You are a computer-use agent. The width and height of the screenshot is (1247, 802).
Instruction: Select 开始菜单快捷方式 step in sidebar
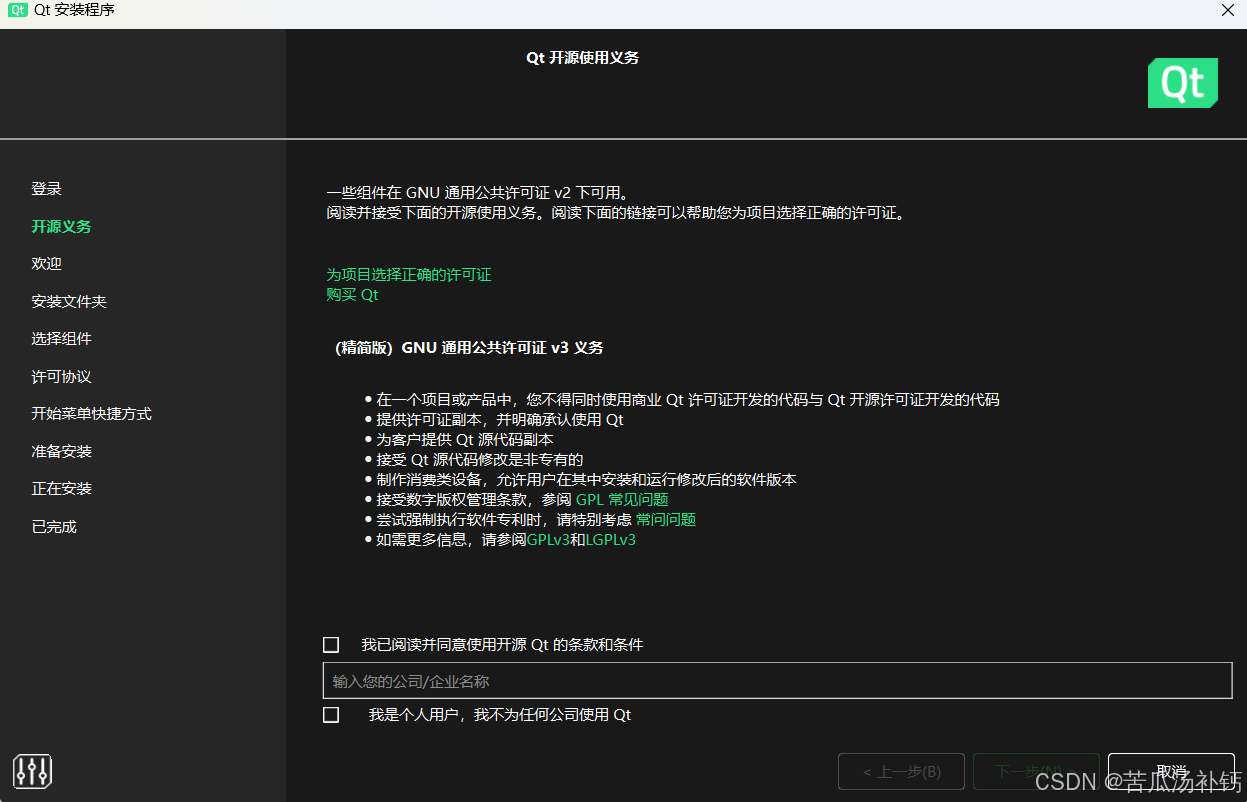pyautogui.click(x=91, y=413)
